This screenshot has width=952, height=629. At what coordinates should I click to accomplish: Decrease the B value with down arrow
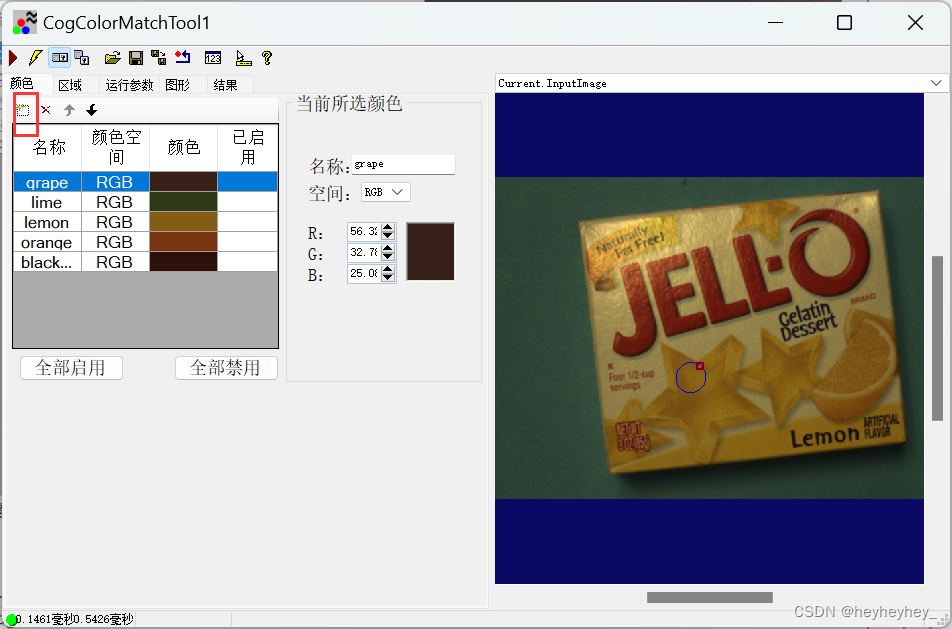388,277
